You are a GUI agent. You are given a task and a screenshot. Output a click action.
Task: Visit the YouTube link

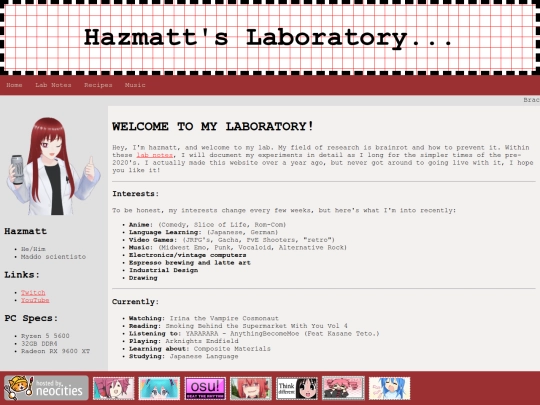click(35, 300)
